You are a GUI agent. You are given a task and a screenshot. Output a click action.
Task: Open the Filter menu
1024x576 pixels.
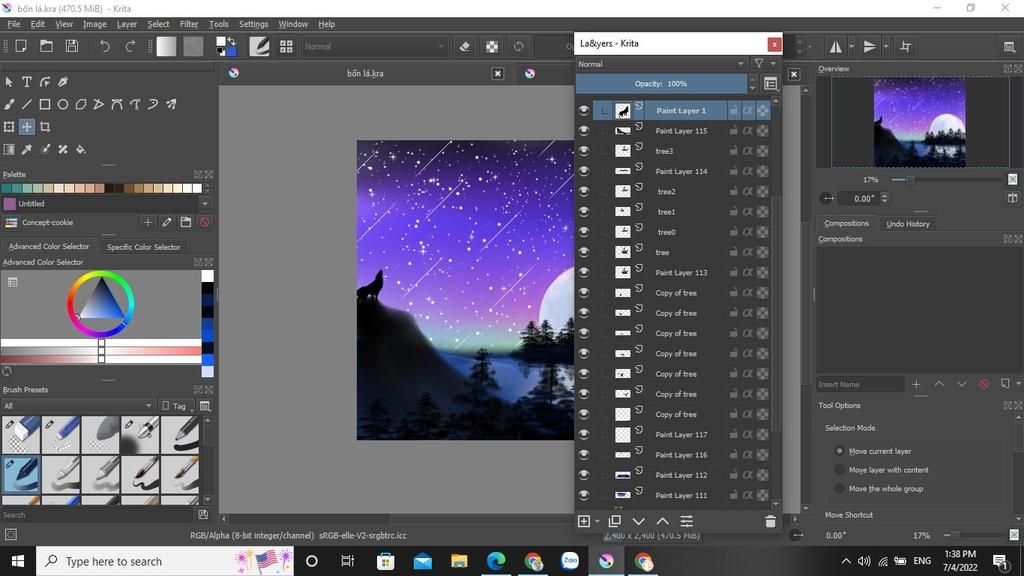tap(189, 24)
